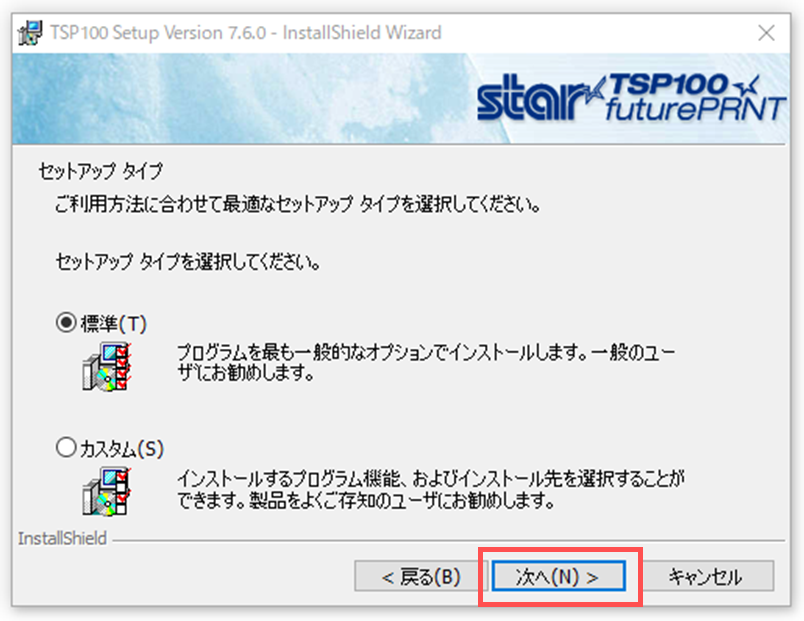804x621 pixels.
Task: Click the セットアップ タイプ heading
Action: (101, 171)
